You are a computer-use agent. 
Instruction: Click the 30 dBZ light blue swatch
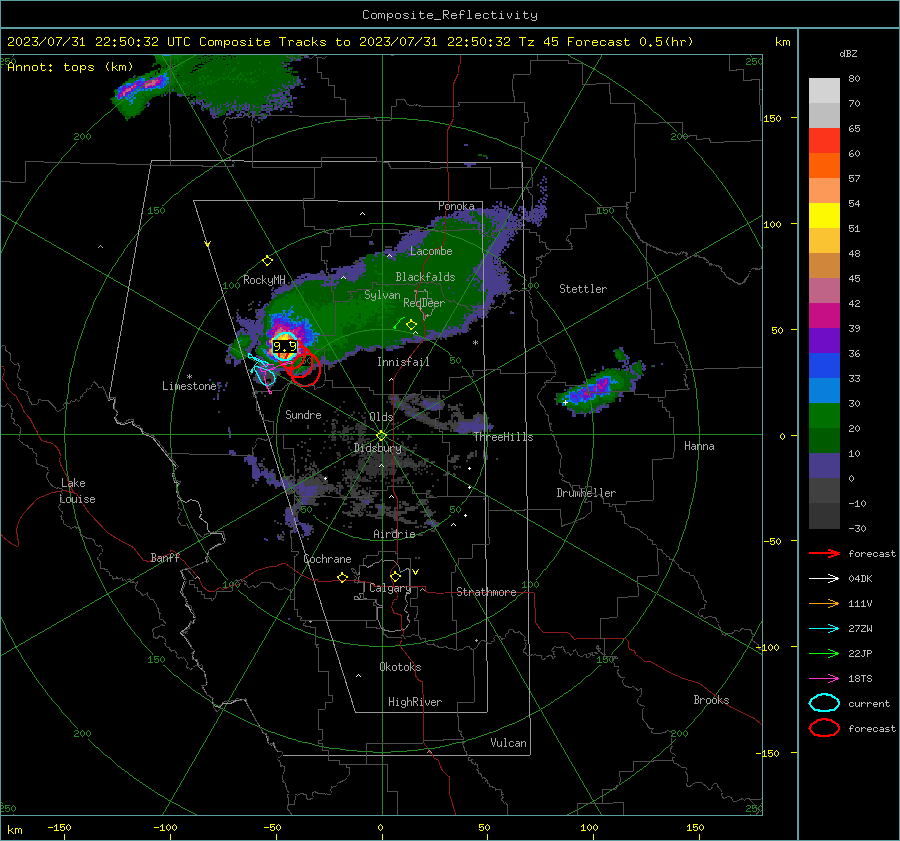coord(824,390)
